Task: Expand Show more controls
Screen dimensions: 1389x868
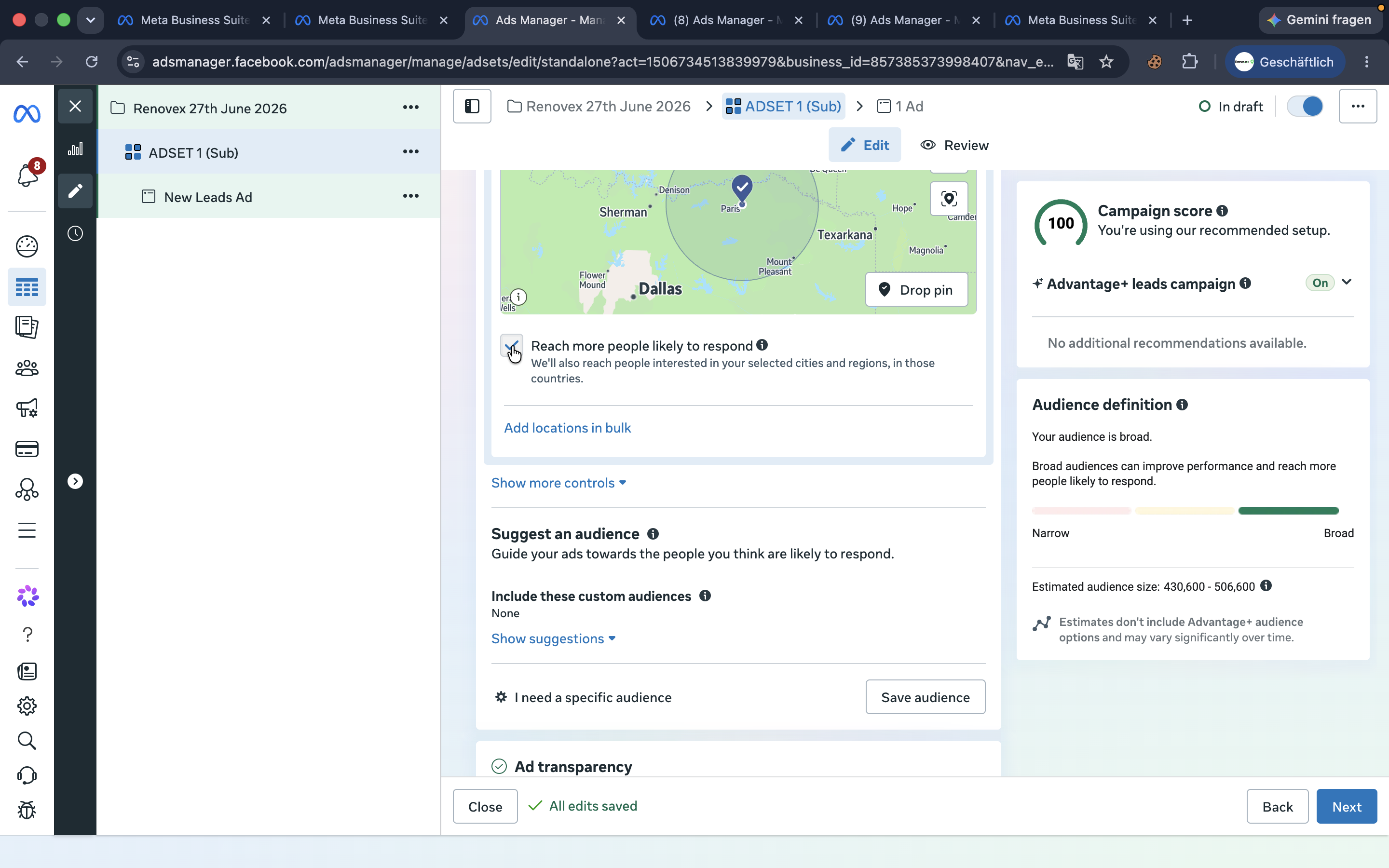Action: (x=558, y=483)
